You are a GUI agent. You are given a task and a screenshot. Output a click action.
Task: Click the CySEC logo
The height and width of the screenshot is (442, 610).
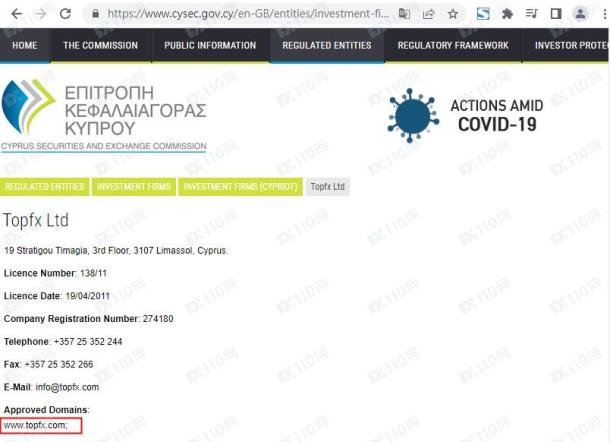tap(103, 115)
